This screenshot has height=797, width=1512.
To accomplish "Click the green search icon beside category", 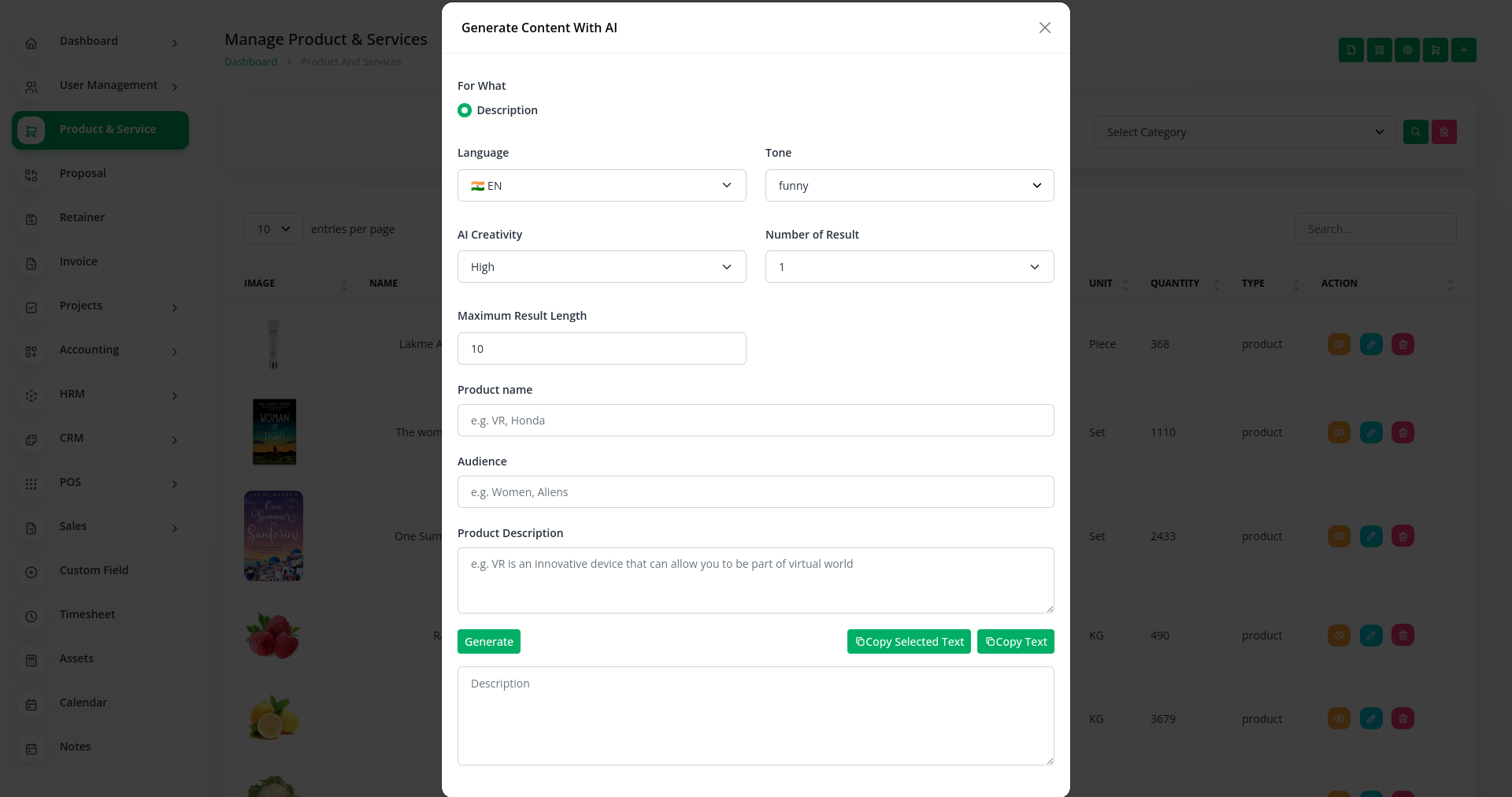I will [x=1415, y=132].
